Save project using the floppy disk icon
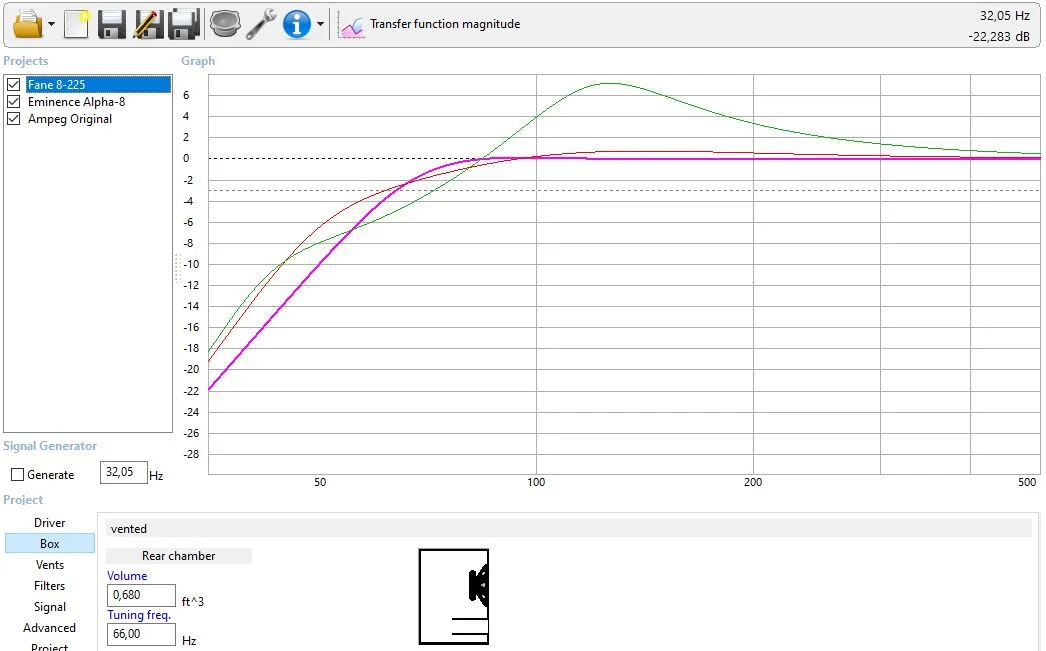The width and height of the screenshot is (1046, 651). pos(112,24)
